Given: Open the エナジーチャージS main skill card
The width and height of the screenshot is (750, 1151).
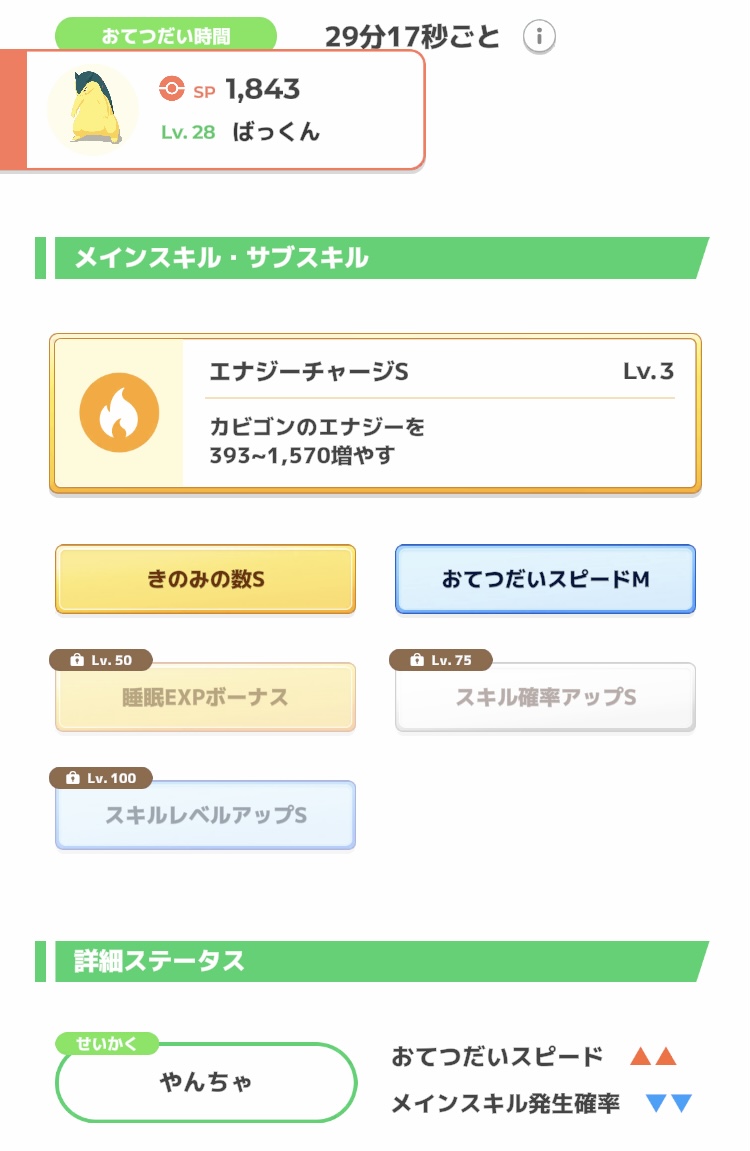Looking at the screenshot, I should click(x=375, y=413).
